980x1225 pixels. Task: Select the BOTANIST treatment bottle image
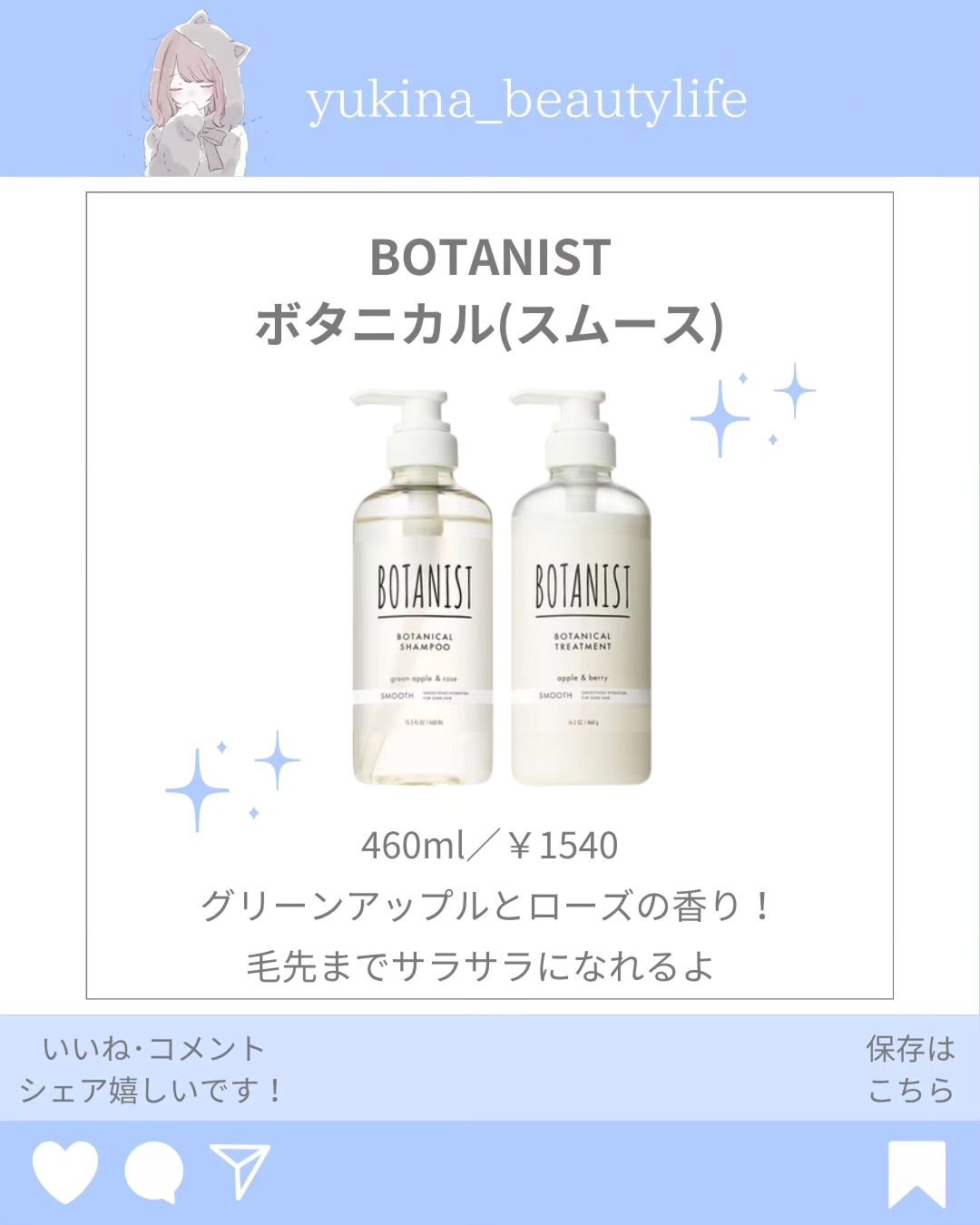(x=581, y=587)
